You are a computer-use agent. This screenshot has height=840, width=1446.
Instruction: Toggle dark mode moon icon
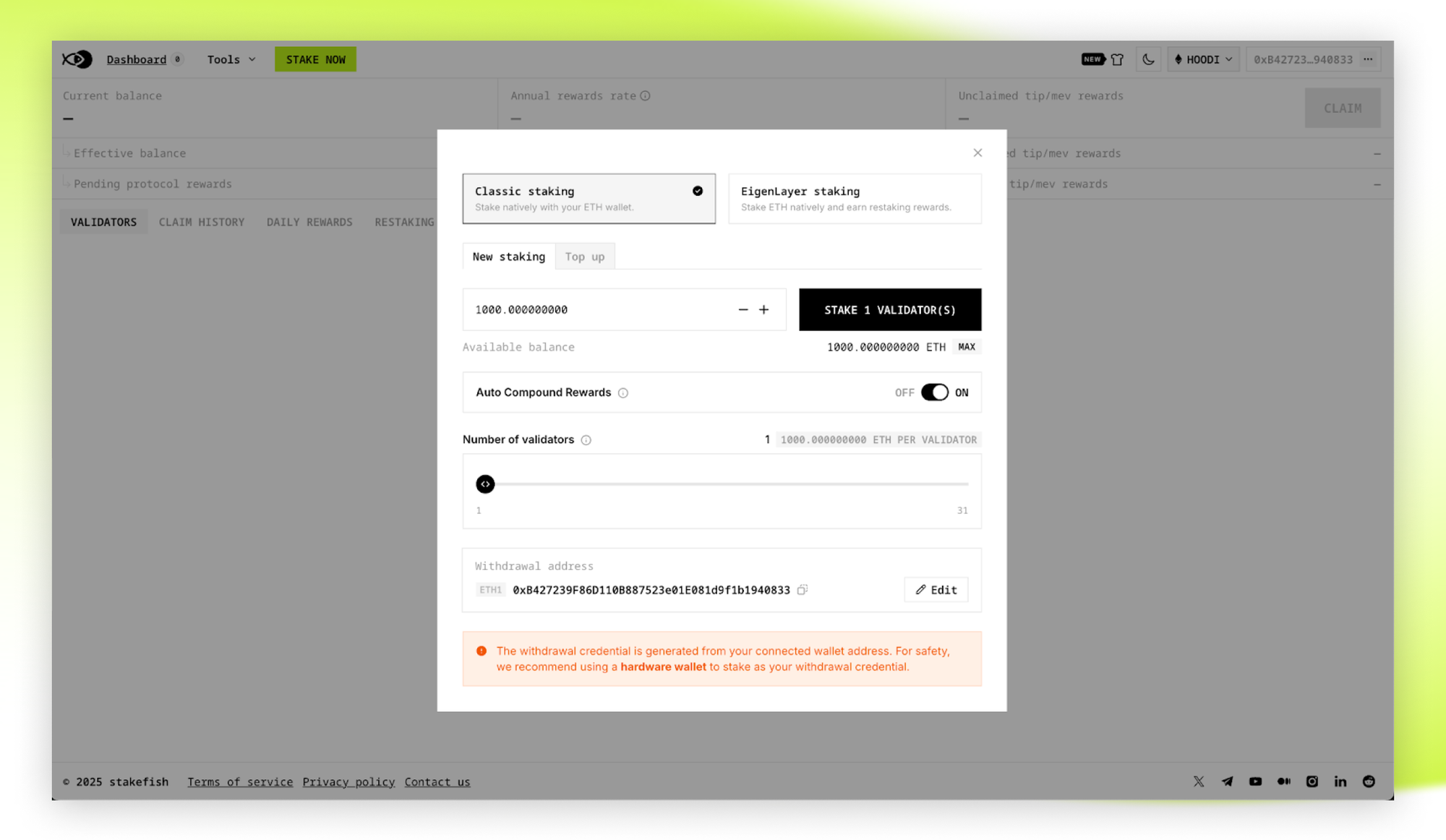(1148, 59)
